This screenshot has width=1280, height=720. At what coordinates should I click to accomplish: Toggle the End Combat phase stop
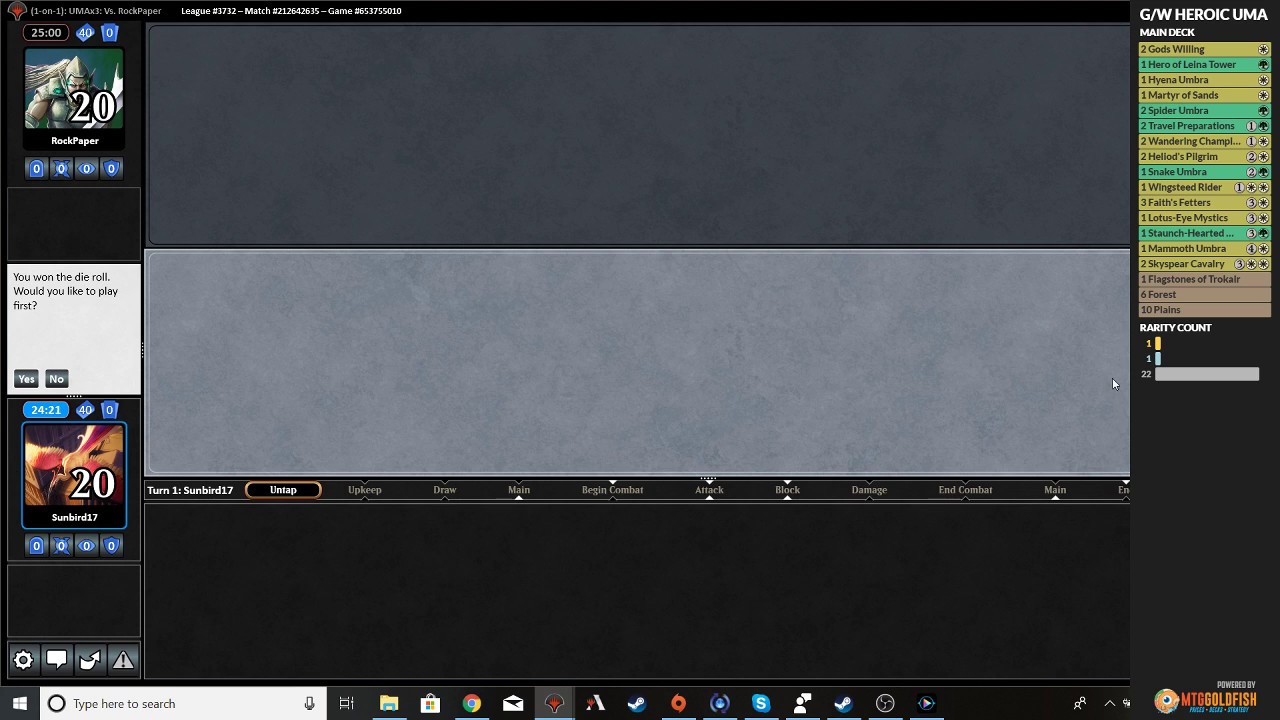966,490
